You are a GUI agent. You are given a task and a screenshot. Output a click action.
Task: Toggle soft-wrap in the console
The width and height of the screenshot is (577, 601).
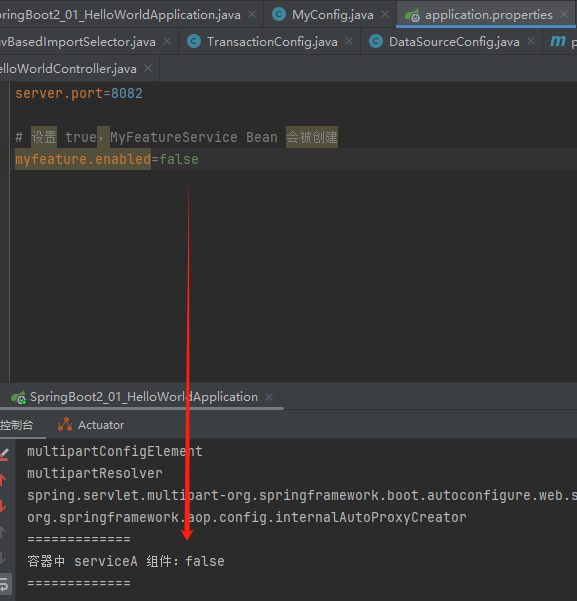[x=4, y=585]
